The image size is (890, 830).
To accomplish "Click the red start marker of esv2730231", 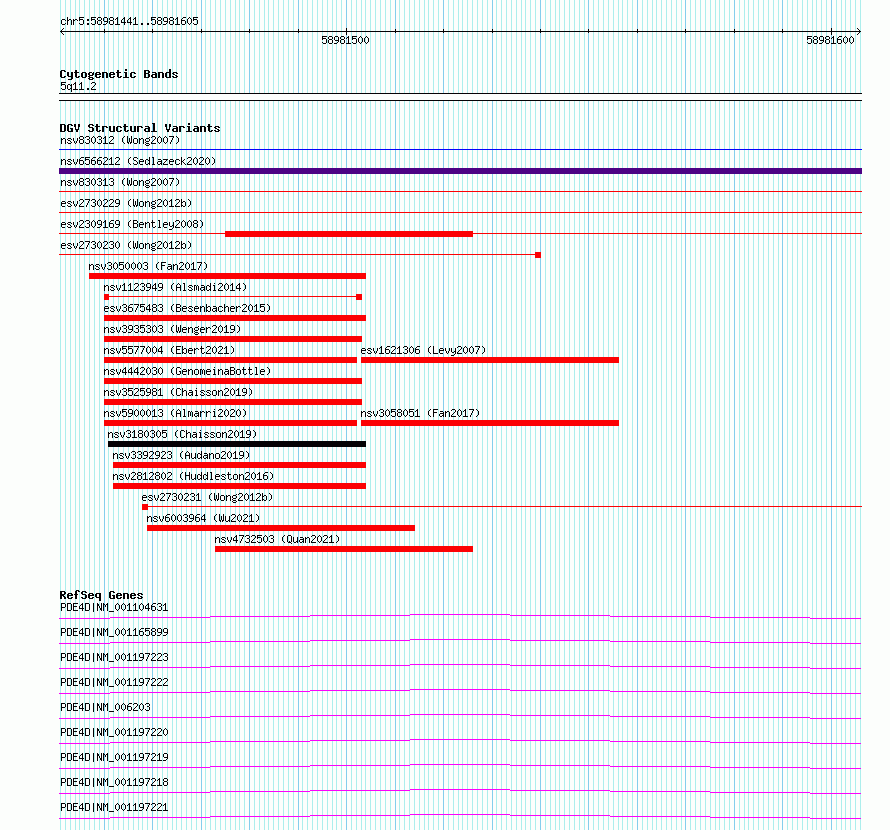I will (145, 507).
